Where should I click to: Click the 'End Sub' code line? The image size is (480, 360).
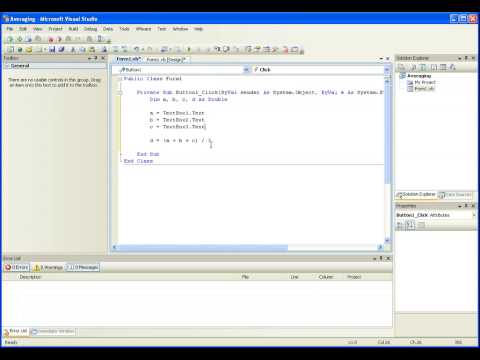[148, 154]
